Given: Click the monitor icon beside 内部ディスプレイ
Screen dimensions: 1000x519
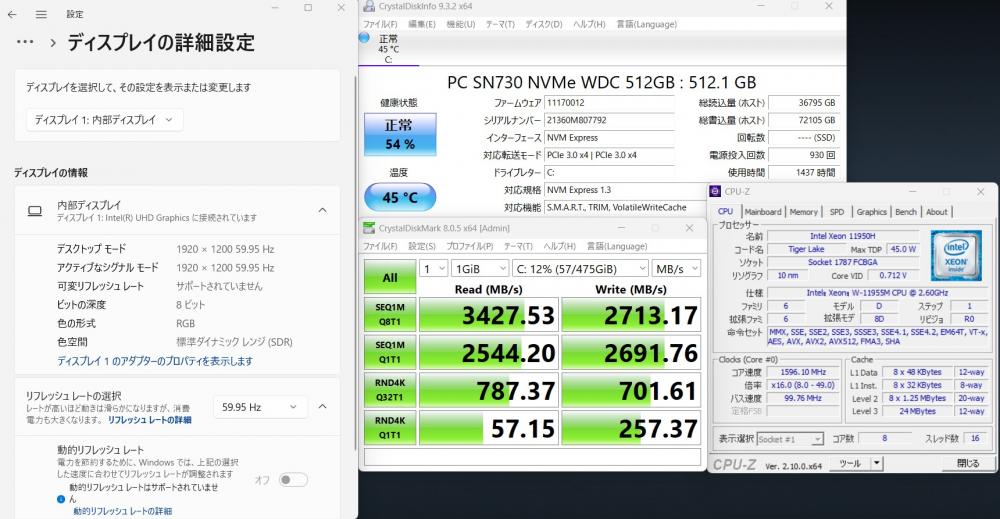Looking at the screenshot, I should (x=35, y=211).
